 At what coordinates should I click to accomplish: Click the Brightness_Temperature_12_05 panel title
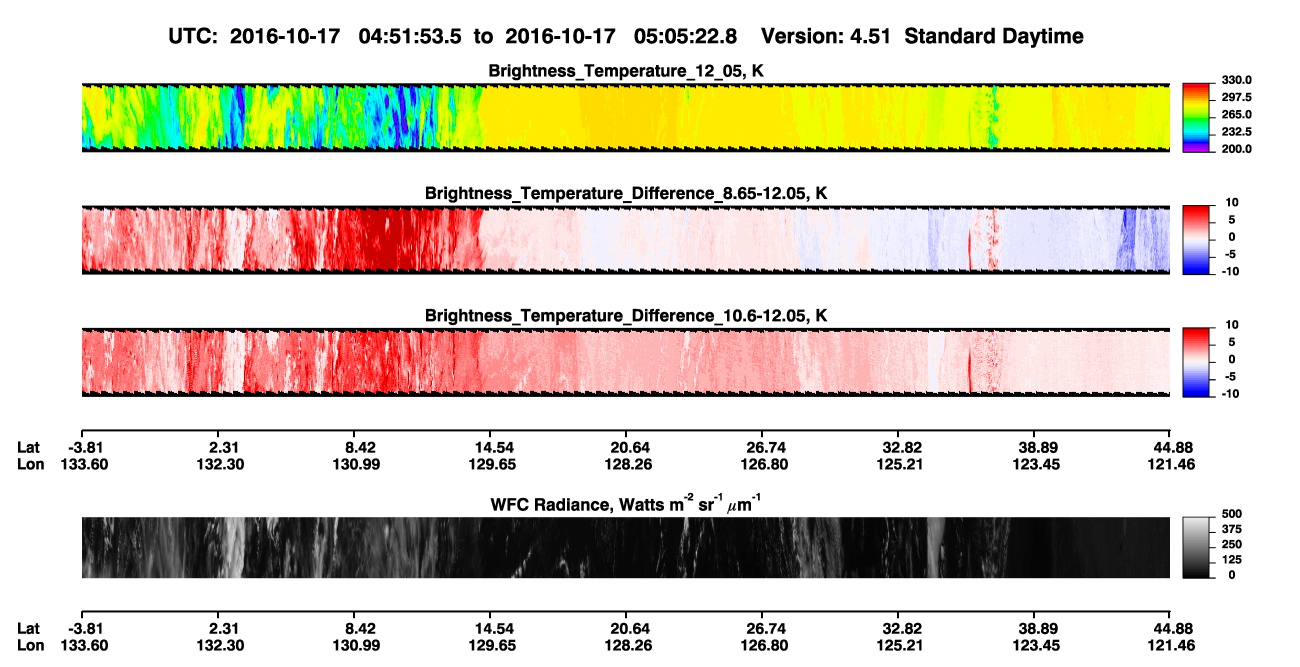626,71
